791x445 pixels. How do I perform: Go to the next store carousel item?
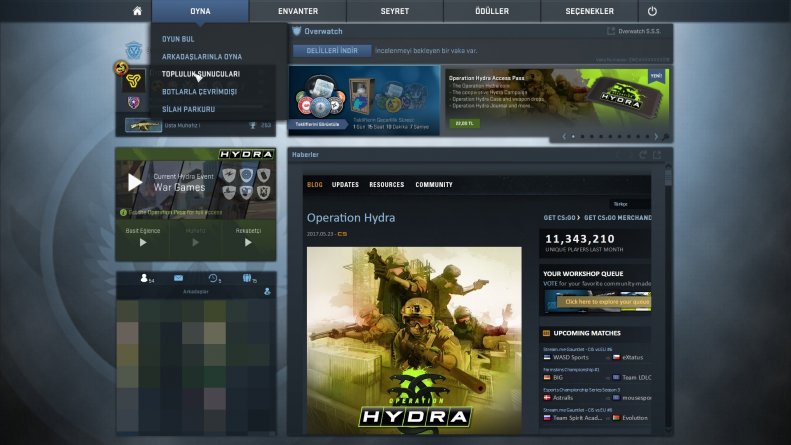pyautogui.click(x=656, y=136)
